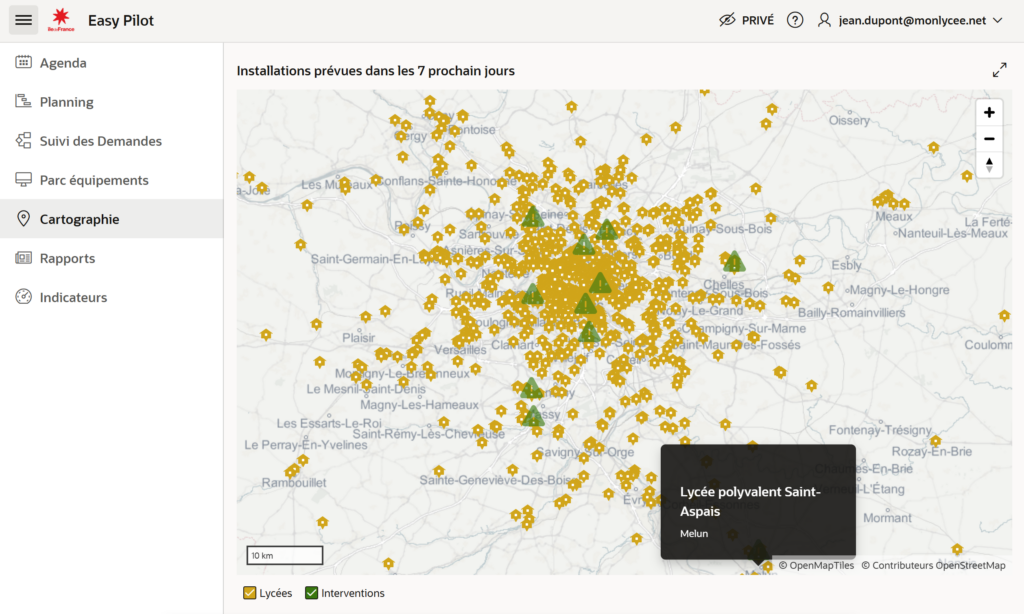Viewport: 1024px width, 614px height.
Task: Open the OpenMapTiles attribution link
Action: pyautogui.click(x=816, y=566)
